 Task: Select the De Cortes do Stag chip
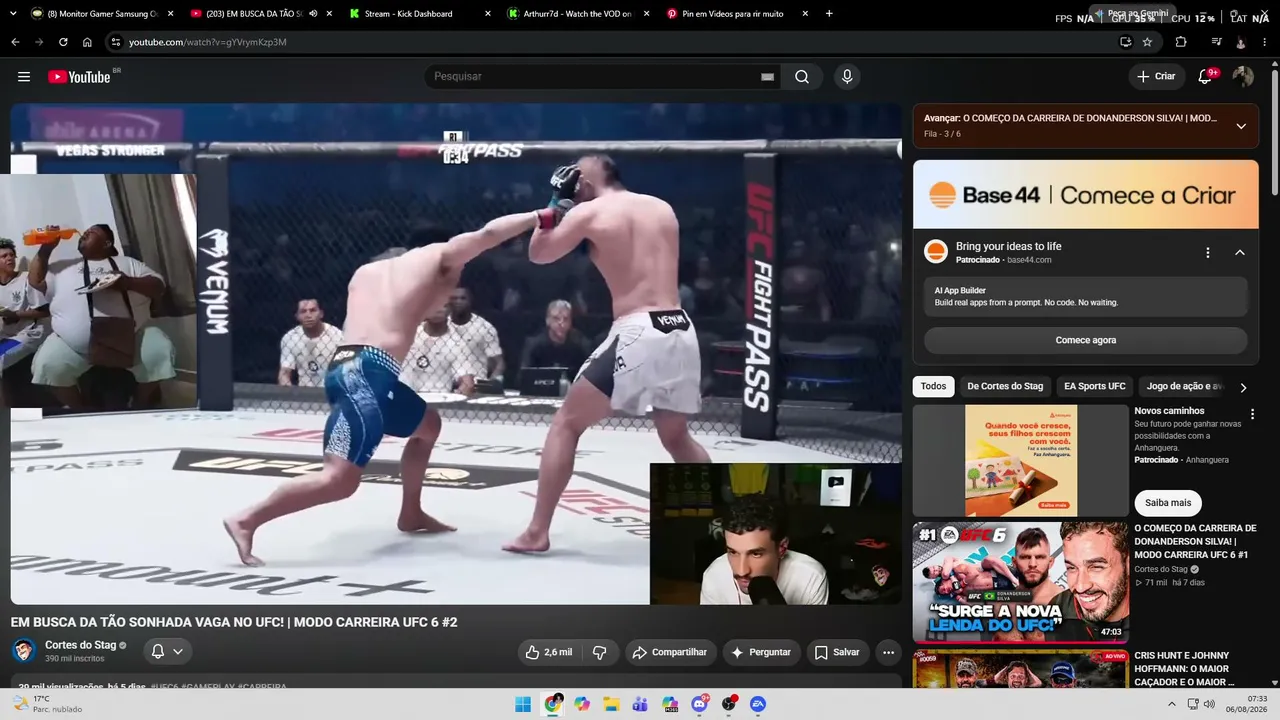tap(1005, 386)
